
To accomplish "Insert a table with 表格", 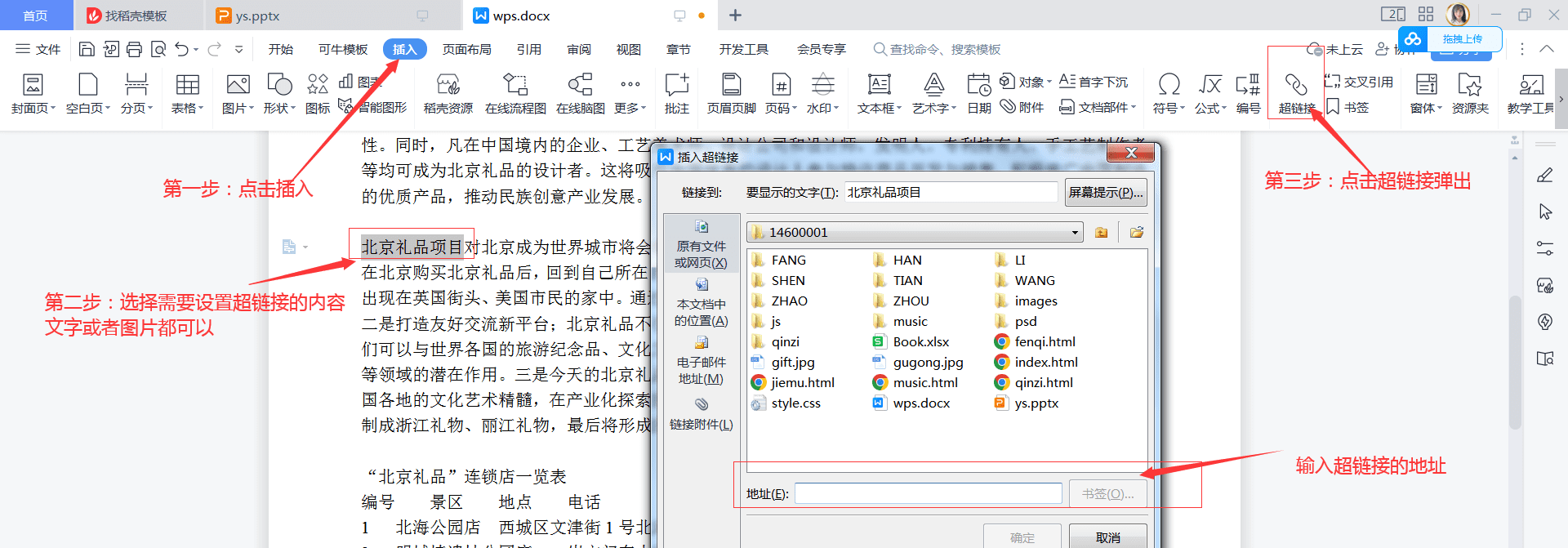I will tap(187, 93).
